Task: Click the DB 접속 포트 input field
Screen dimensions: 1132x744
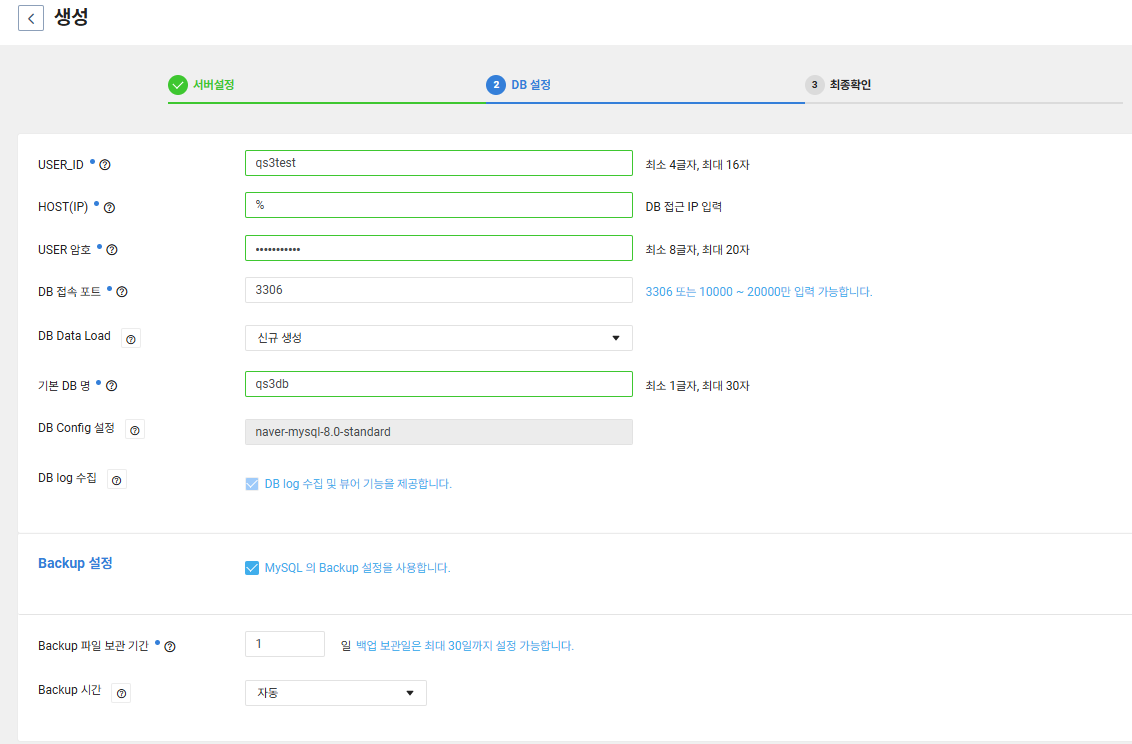Action: coord(438,290)
